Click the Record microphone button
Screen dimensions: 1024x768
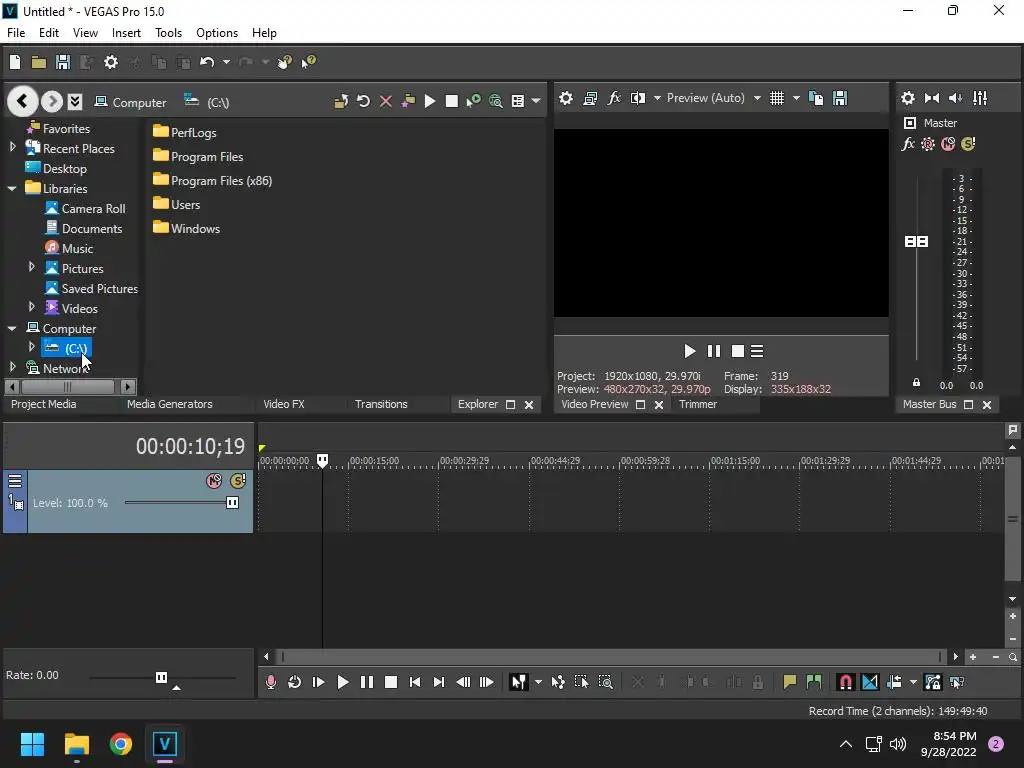pos(271,682)
